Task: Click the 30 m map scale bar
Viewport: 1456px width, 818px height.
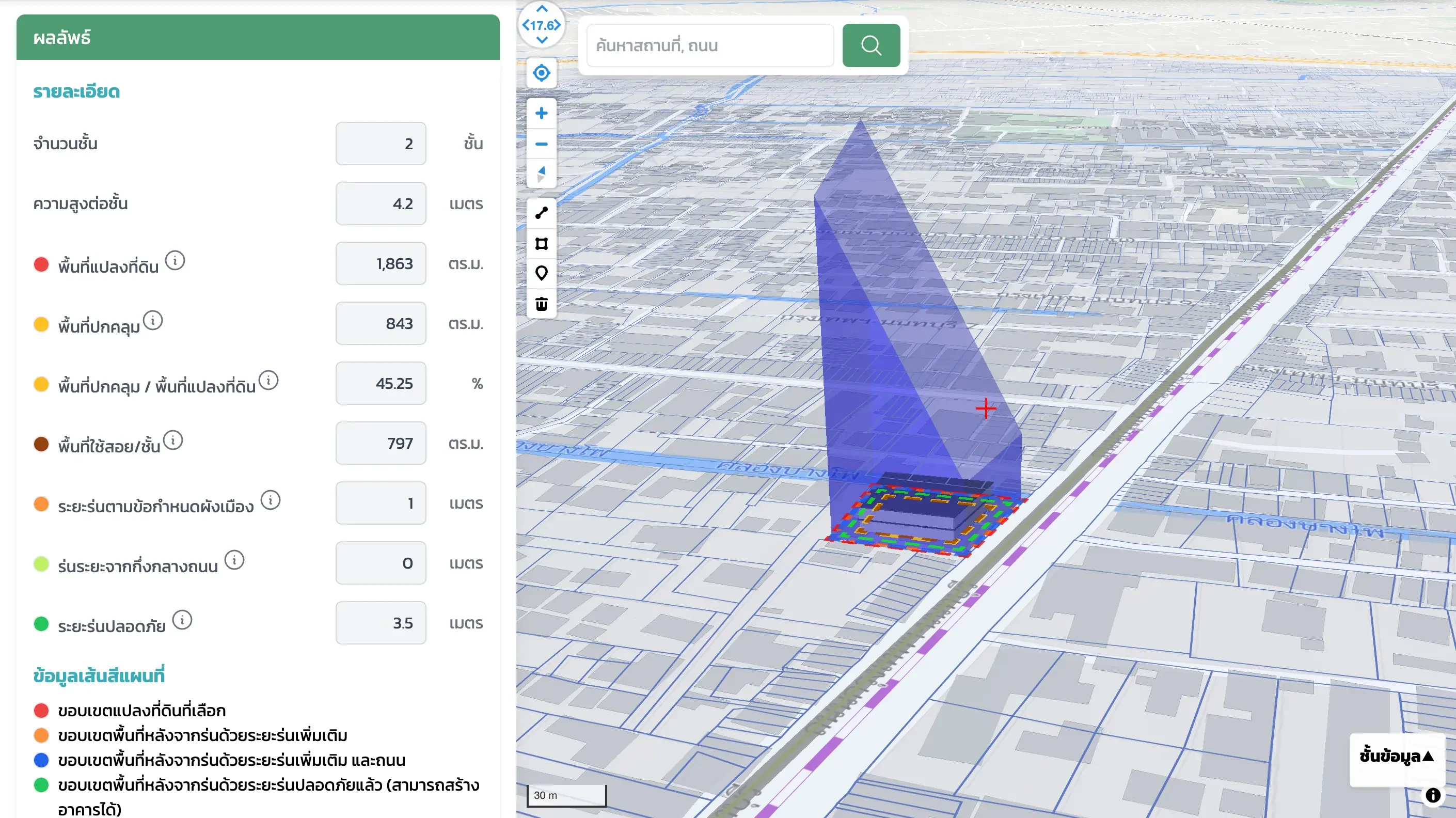Action: click(566, 795)
